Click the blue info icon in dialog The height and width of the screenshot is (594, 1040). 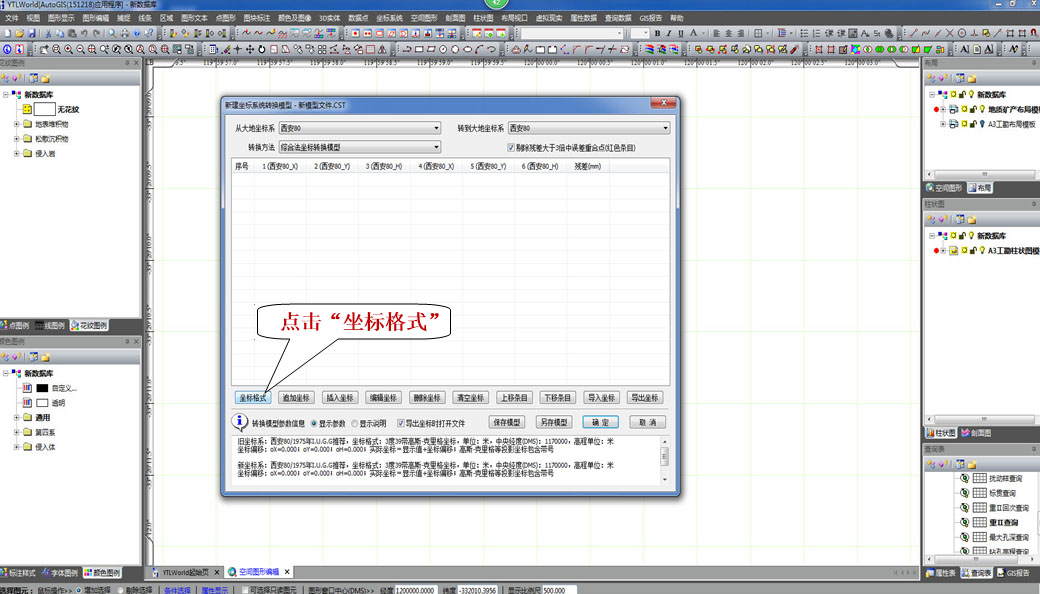point(239,422)
